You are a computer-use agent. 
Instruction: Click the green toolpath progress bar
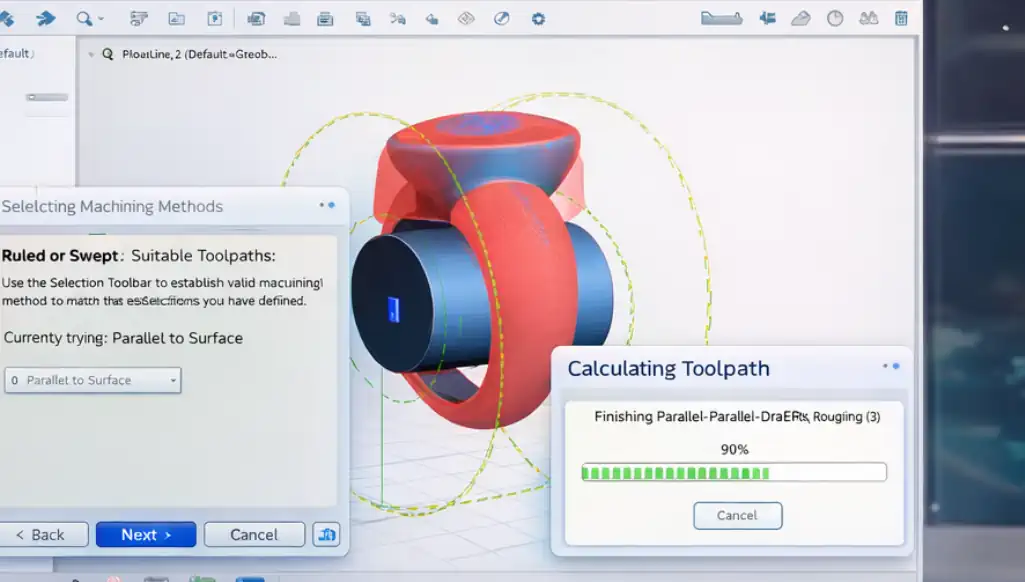coord(734,472)
